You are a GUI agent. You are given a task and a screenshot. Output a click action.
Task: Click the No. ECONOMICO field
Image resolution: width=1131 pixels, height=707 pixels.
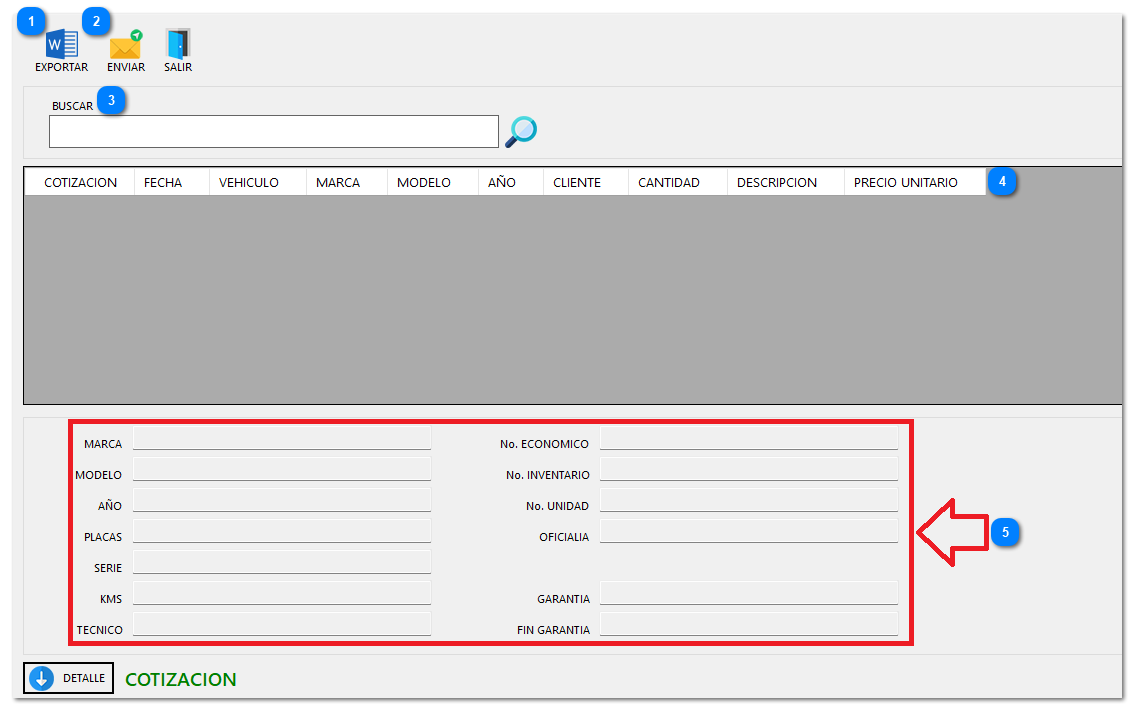click(748, 438)
